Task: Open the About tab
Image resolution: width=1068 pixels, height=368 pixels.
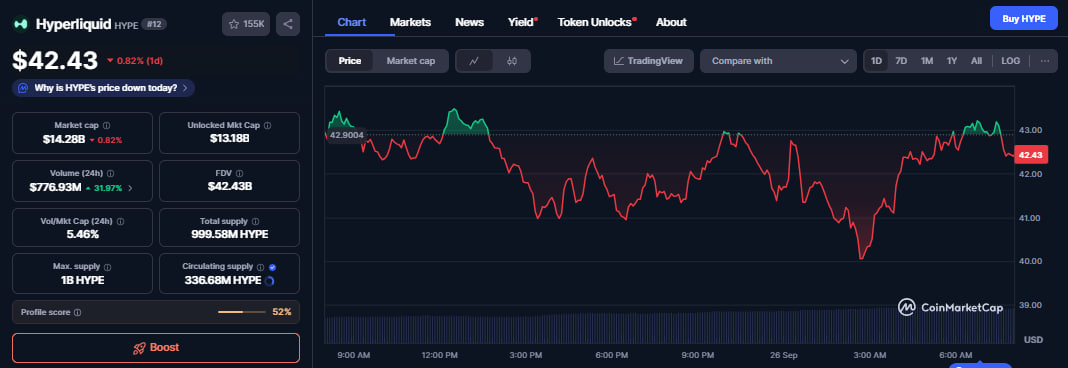Action: click(671, 22)
